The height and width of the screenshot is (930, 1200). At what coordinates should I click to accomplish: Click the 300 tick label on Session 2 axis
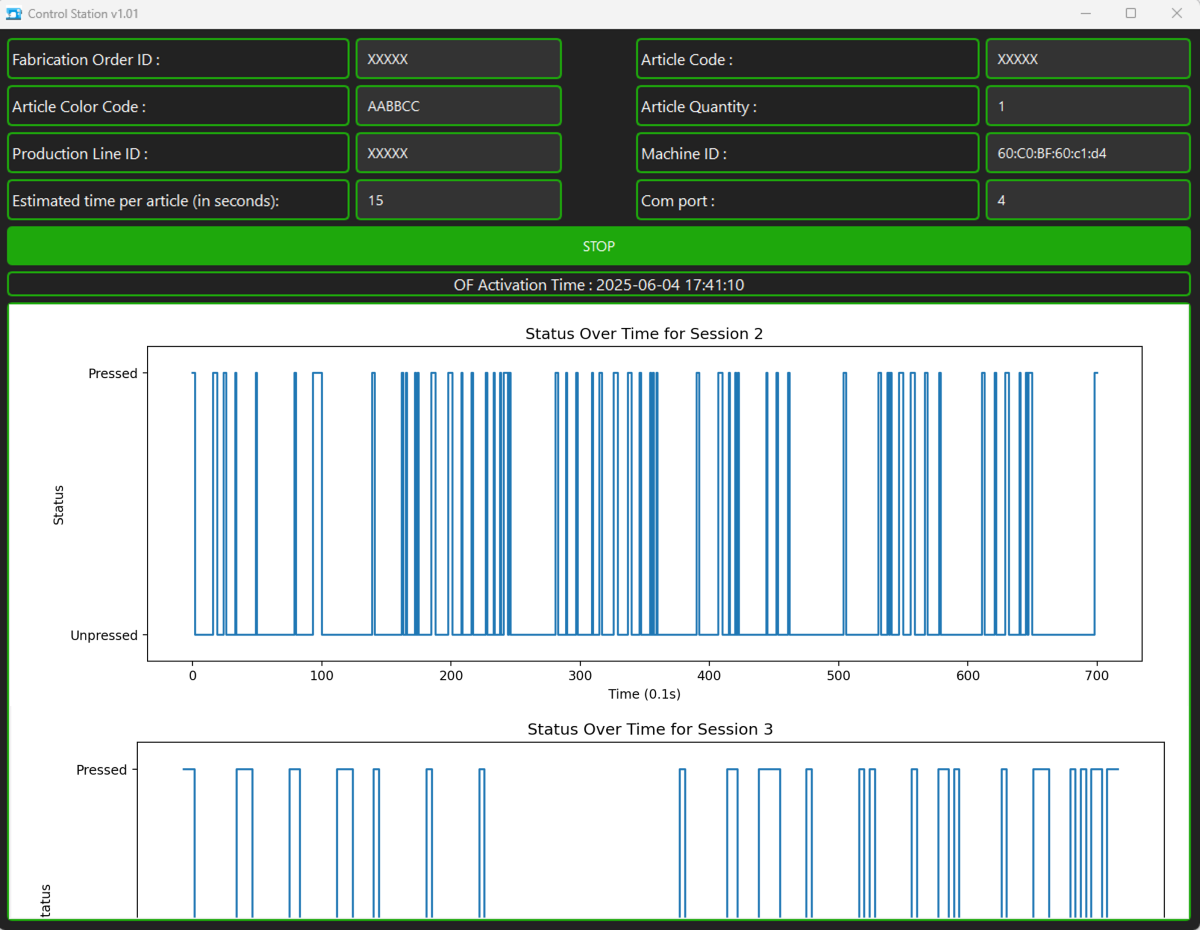tap(580, 676)
